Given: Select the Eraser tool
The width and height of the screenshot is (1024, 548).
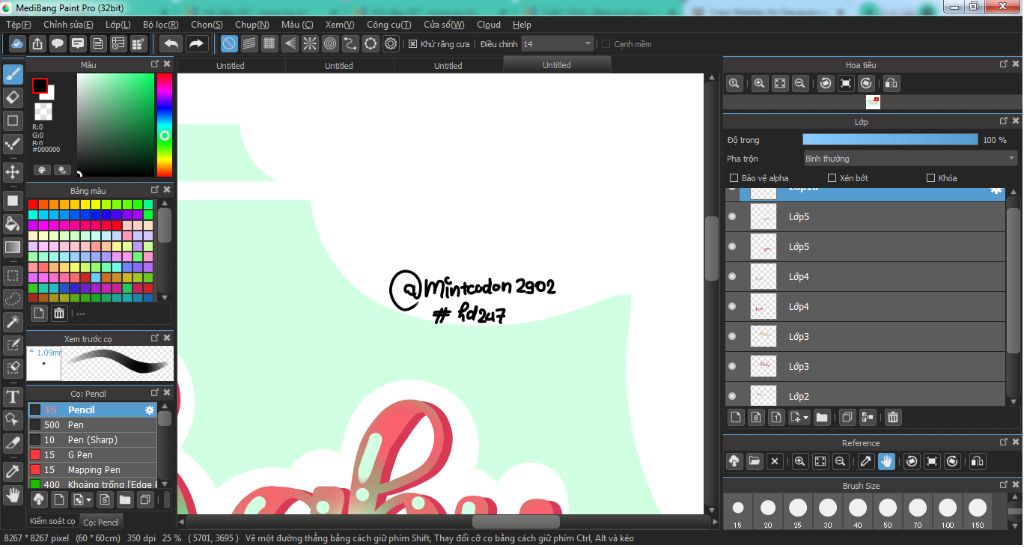Looking at the screenshot, I should click(12, 97).
